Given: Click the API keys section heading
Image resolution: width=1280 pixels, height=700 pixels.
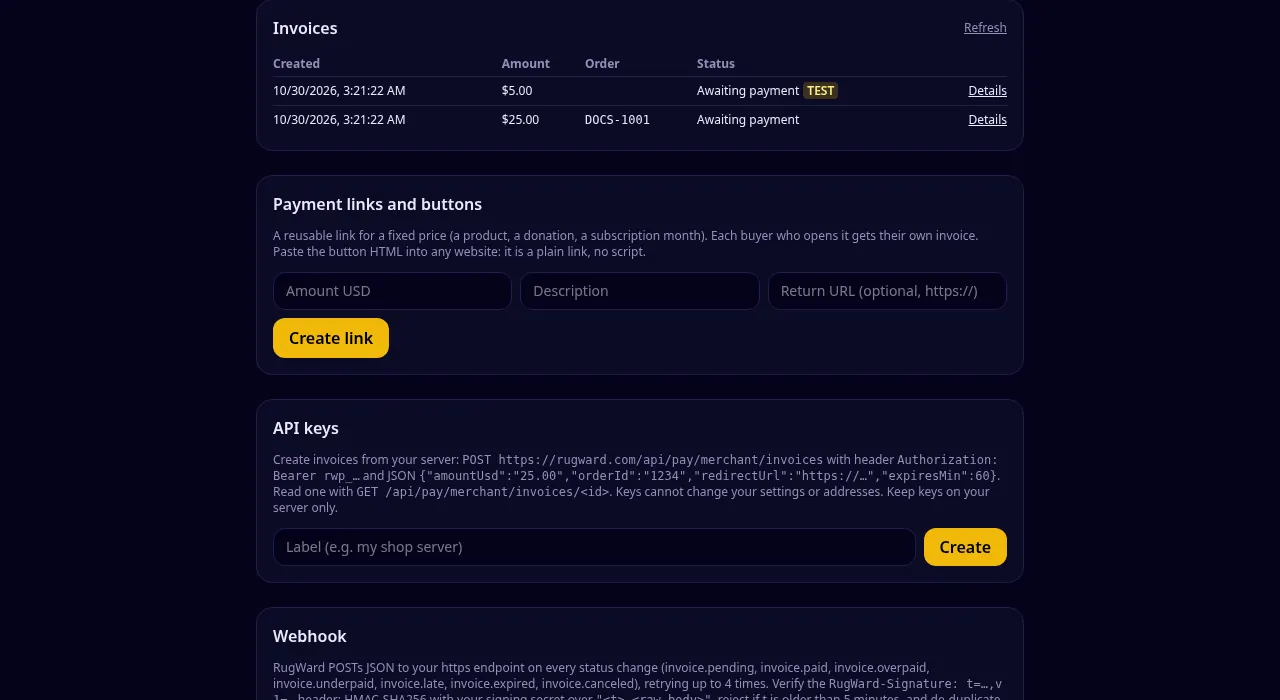Looking at the screenshot, I should (306, 428).
